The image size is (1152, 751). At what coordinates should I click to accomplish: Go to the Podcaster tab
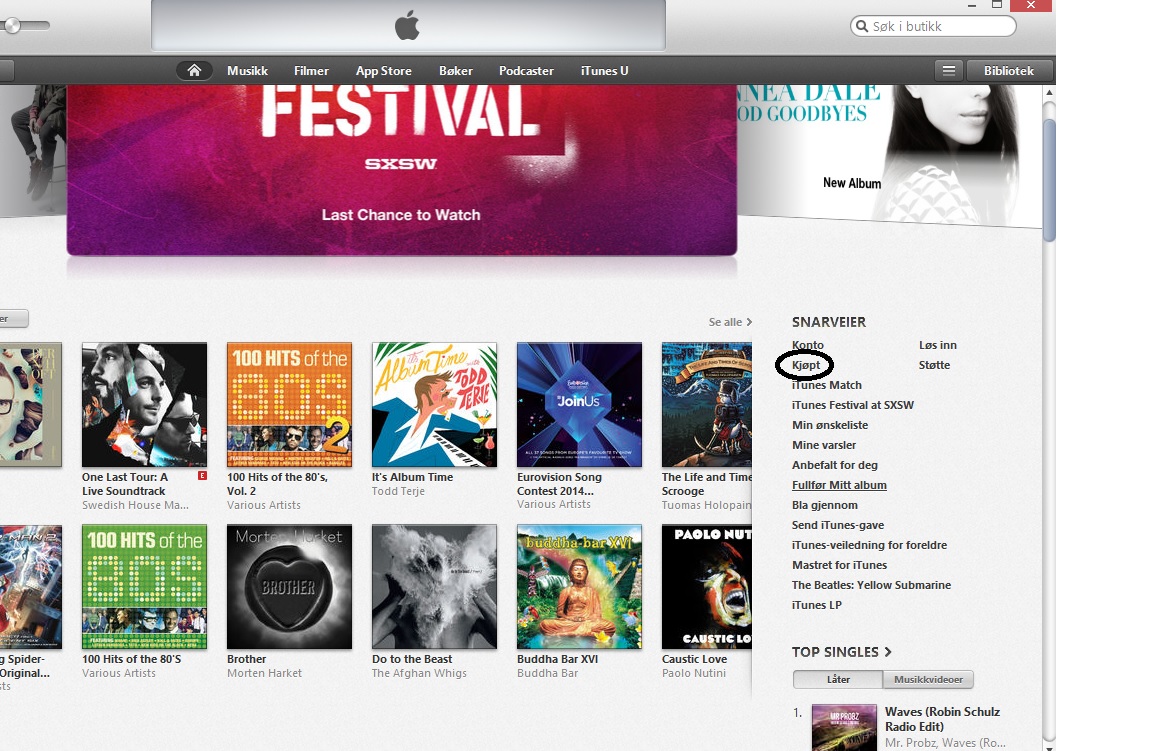526,71
